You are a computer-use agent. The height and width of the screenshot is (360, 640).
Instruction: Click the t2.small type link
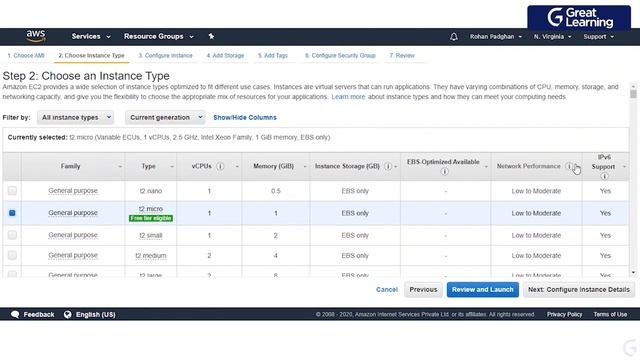(151, 236)
